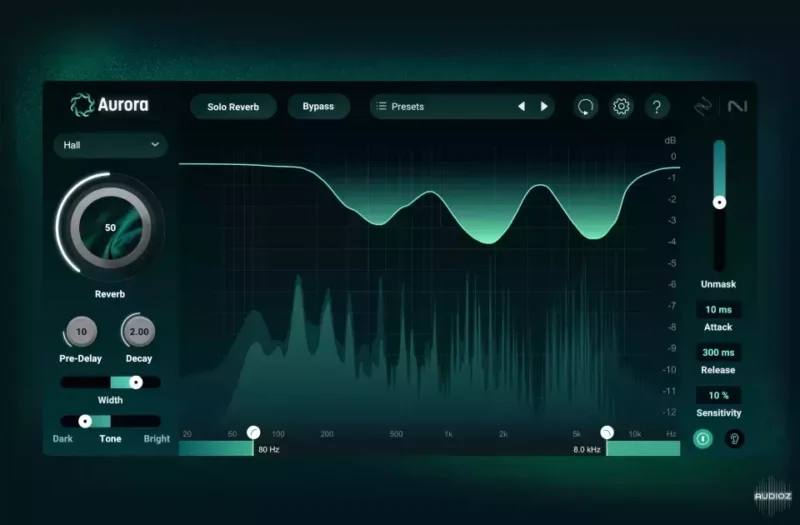Expand the Hall reverb type dropdown

coord(110,145)
